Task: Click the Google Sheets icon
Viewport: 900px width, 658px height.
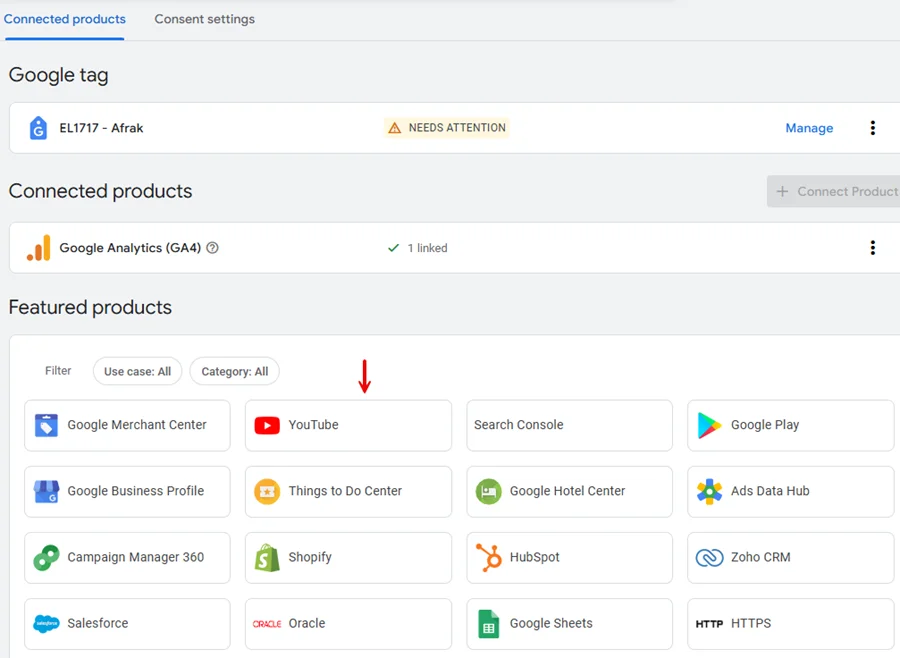Action: pos(488,624)
